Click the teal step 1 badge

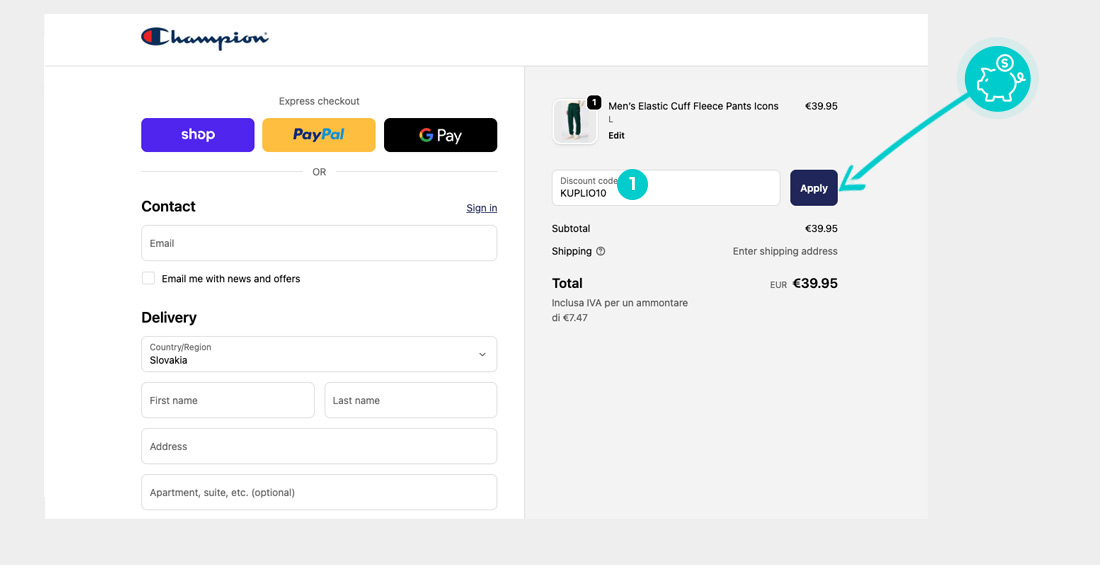click(632, 185)
